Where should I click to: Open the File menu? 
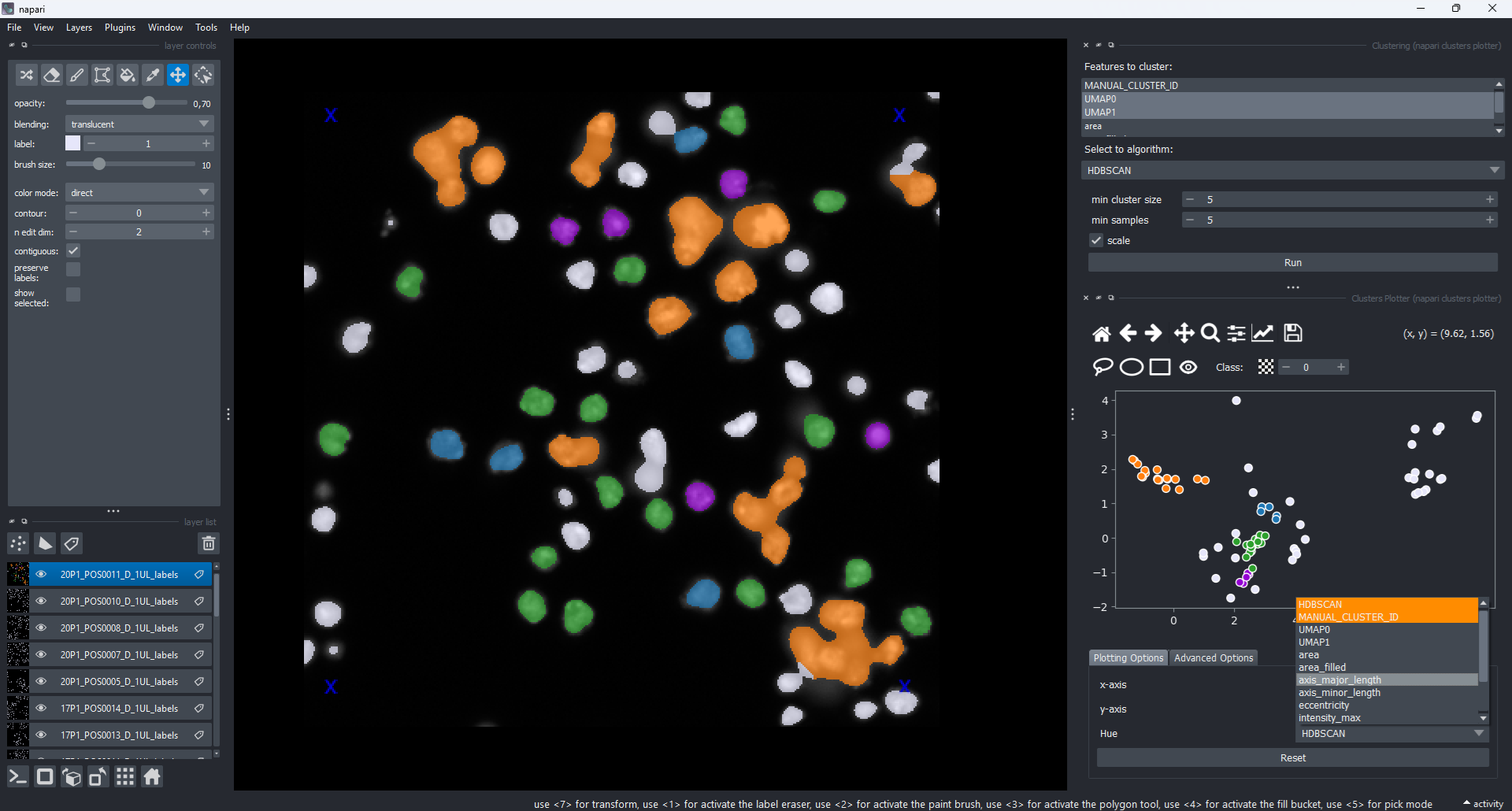point(14,28)
